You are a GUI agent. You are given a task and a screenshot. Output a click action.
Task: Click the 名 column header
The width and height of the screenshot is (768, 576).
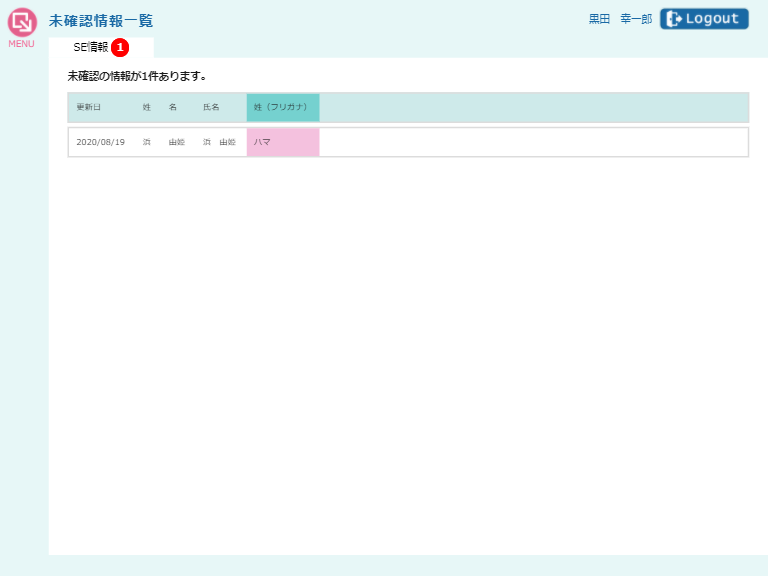coord(173,107)
